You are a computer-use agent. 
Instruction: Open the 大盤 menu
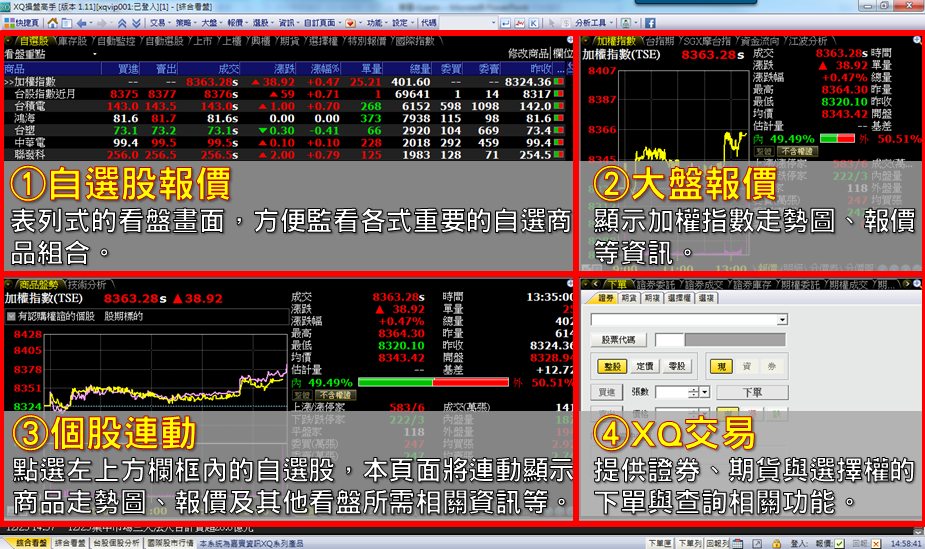211,23
